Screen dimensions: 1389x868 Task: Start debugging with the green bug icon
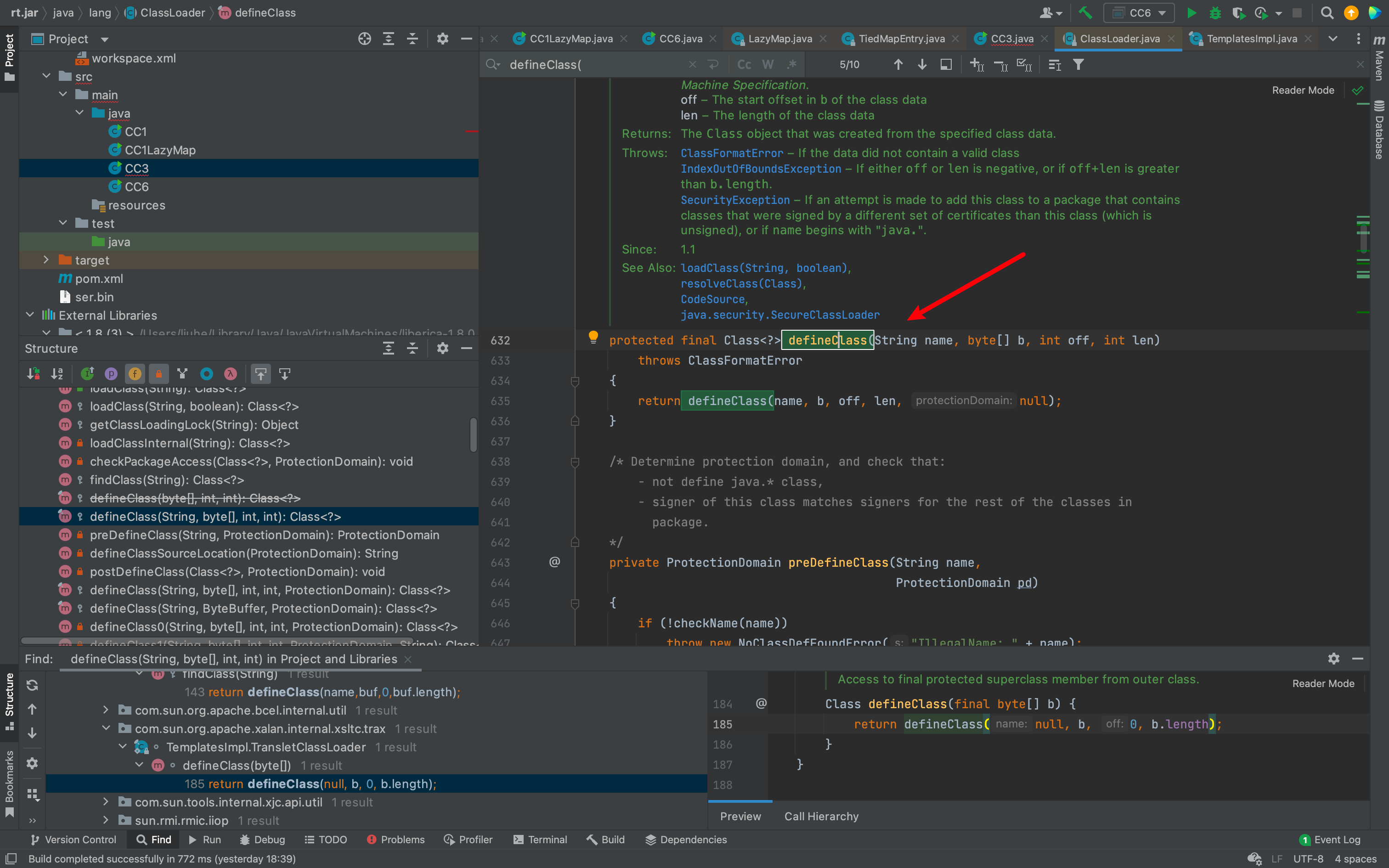point(1214,13)
